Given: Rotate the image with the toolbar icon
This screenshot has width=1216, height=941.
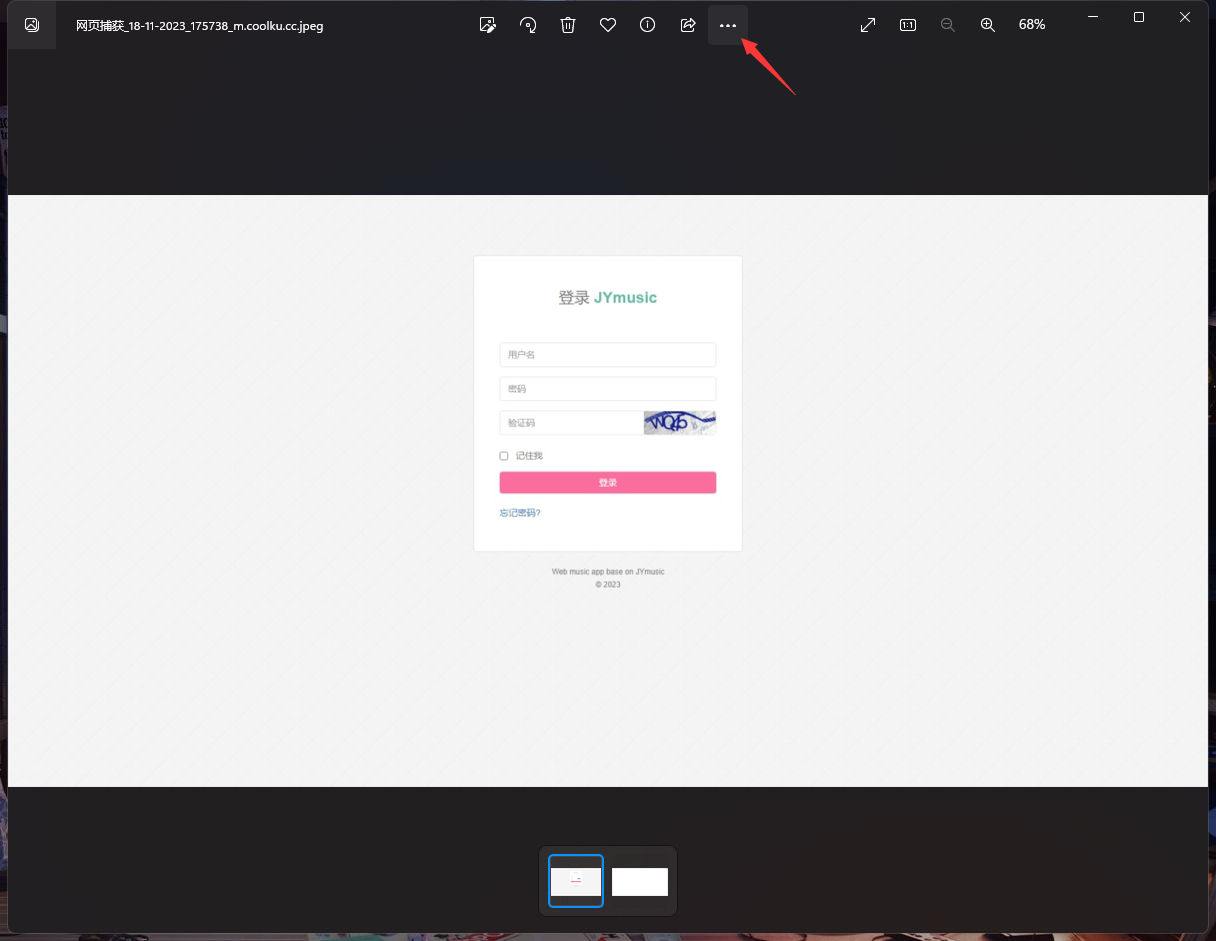Looking at the screenshot, I should click(x=528, y=25).
